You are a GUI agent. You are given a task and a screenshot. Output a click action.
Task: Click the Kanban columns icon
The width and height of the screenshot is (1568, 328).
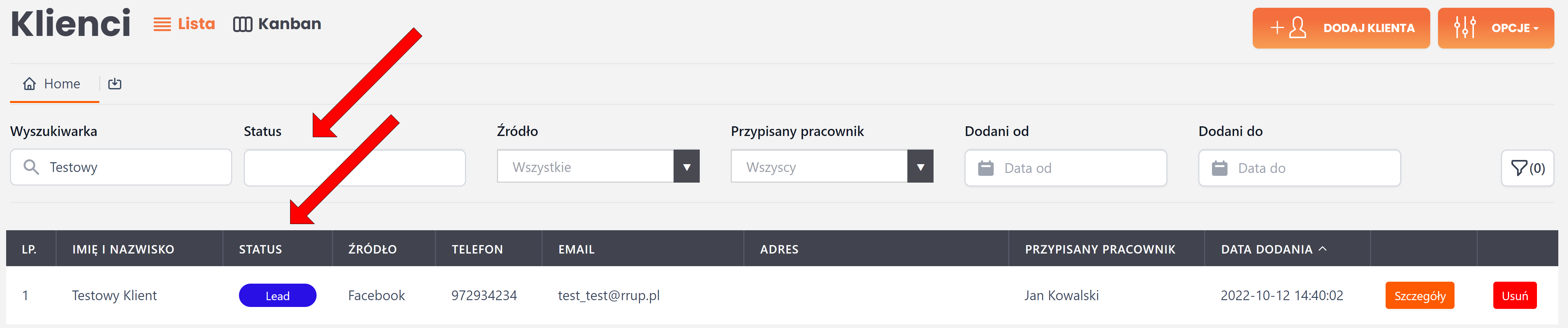(242, 24)
